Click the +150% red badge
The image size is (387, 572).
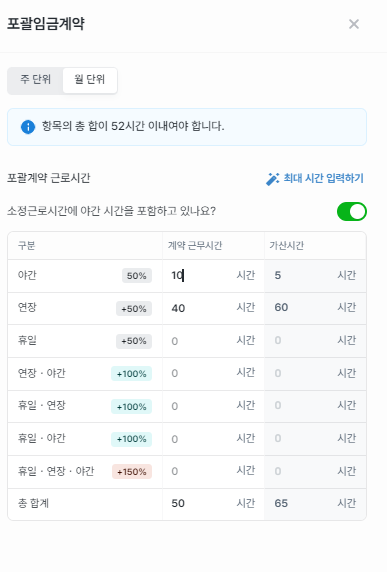coord(132,472)
